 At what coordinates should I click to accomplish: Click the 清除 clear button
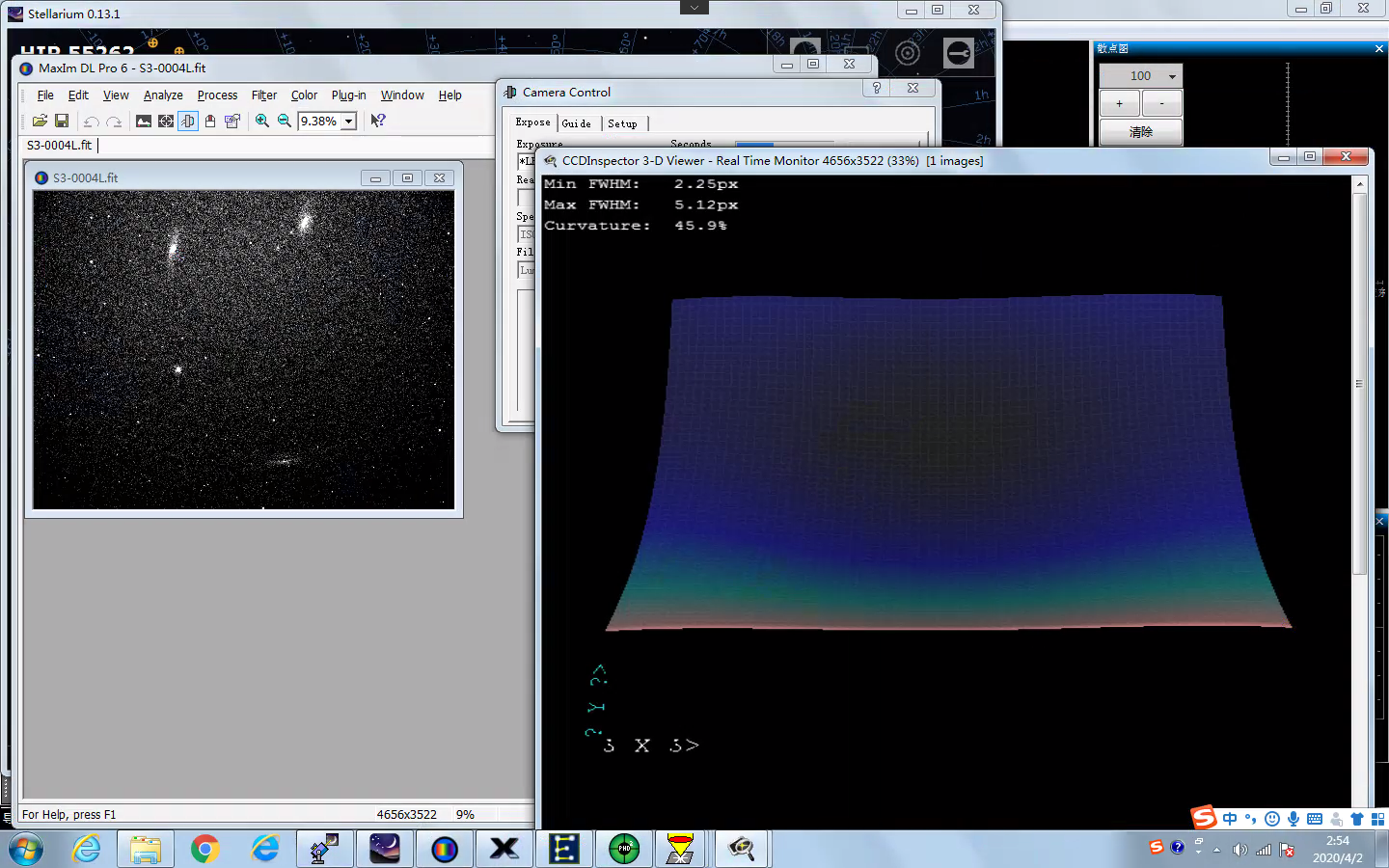coord(1141,132)
